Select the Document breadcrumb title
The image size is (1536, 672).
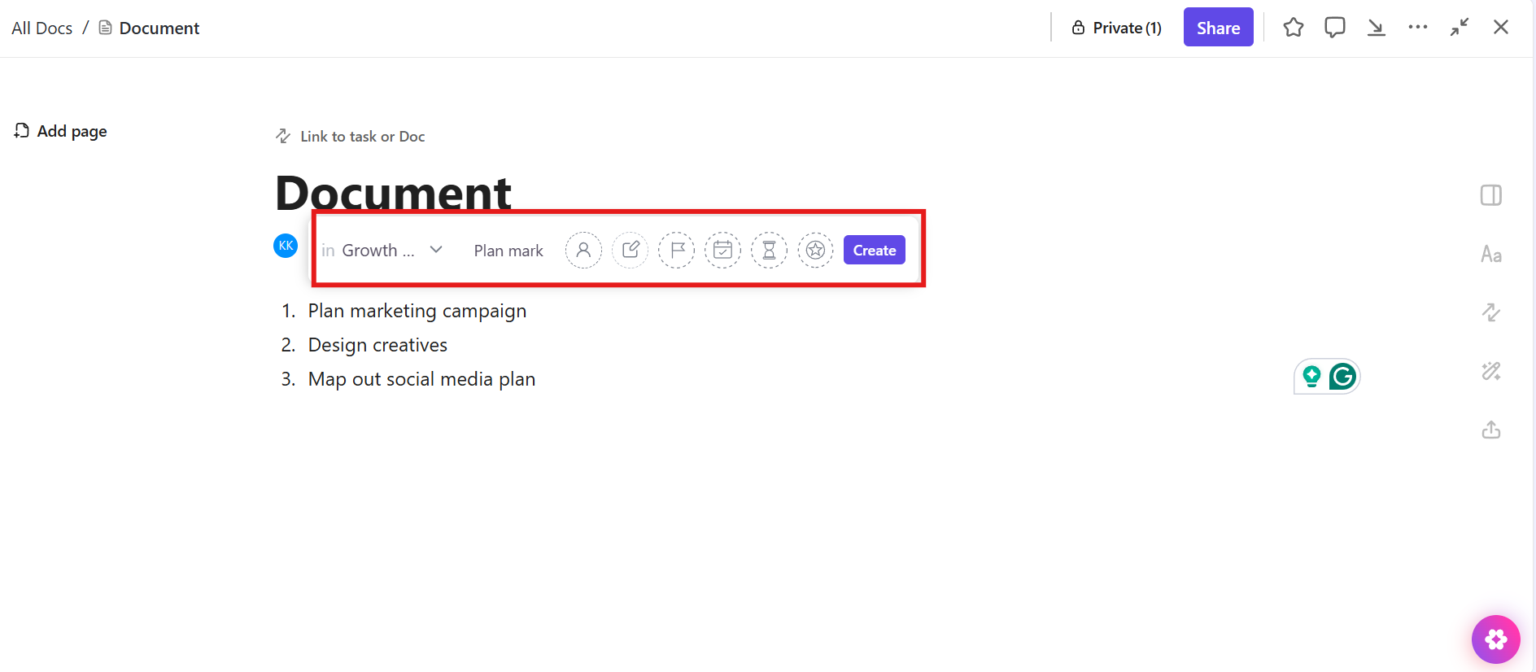[x=158, y=27]
